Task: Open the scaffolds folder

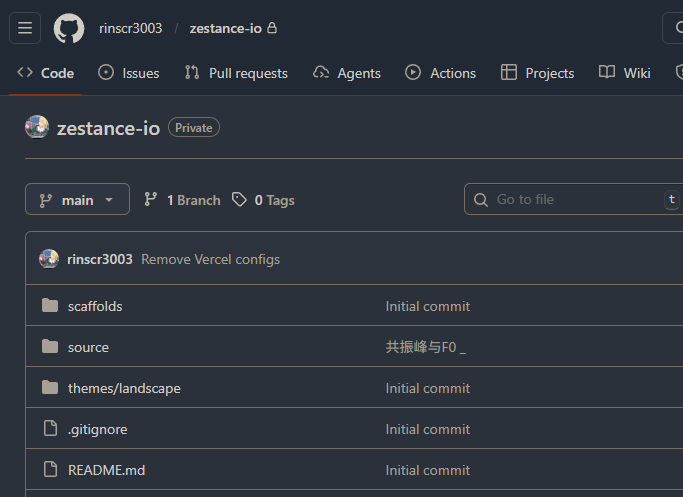Action: [95, 306]
